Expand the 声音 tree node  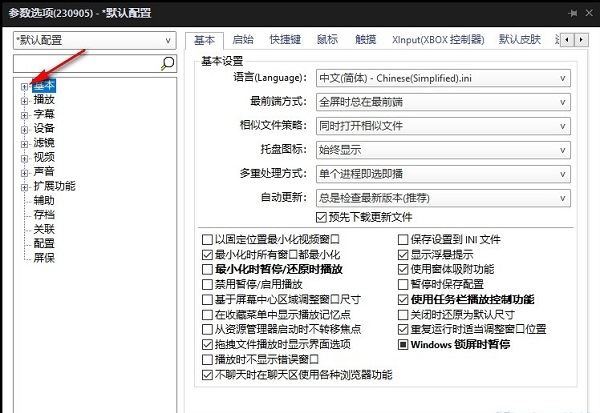[x=23, y=171]
